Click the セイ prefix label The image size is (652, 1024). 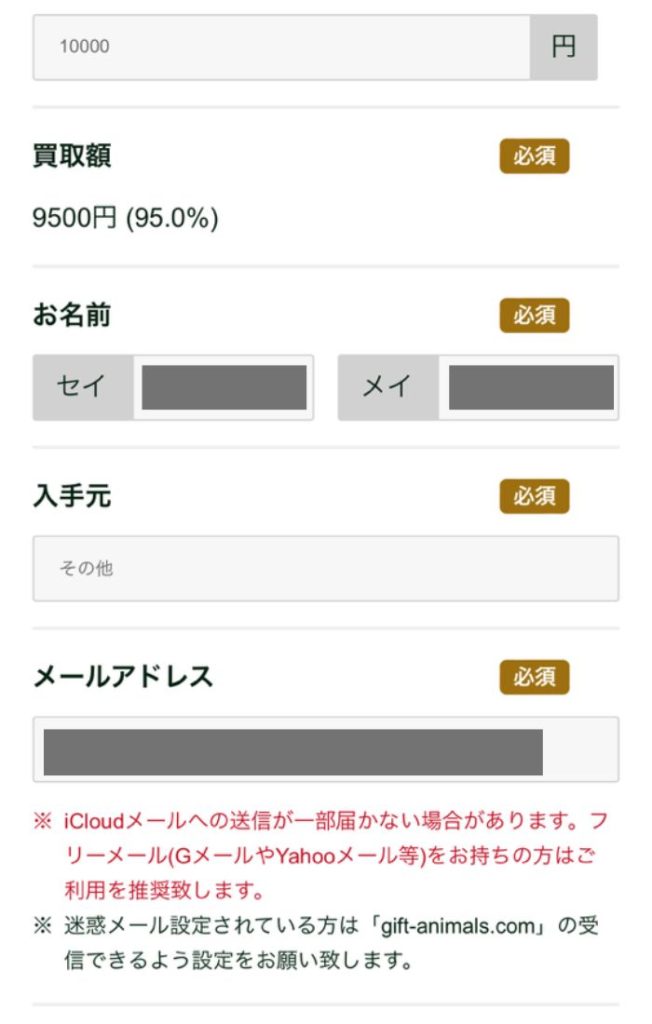[83, 388]
